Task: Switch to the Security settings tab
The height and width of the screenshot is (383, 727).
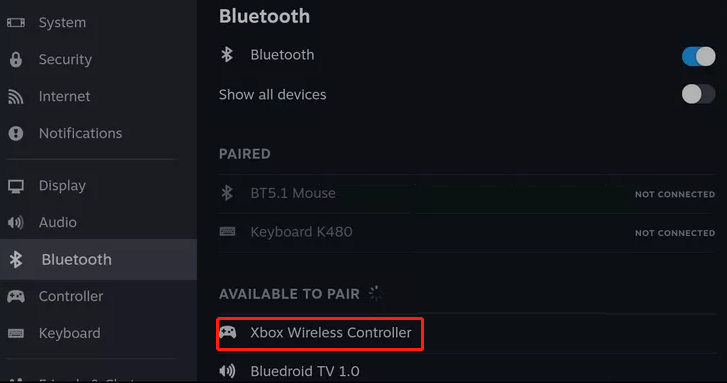Action: 98,59
